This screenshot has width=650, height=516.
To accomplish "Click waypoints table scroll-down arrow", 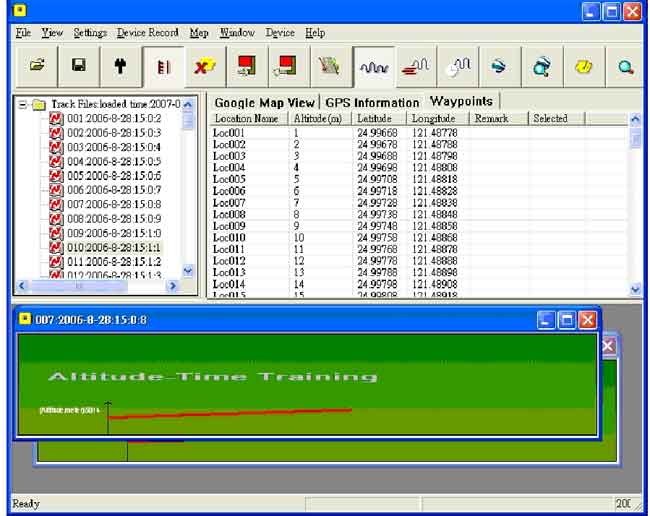I will pos(636,288).
